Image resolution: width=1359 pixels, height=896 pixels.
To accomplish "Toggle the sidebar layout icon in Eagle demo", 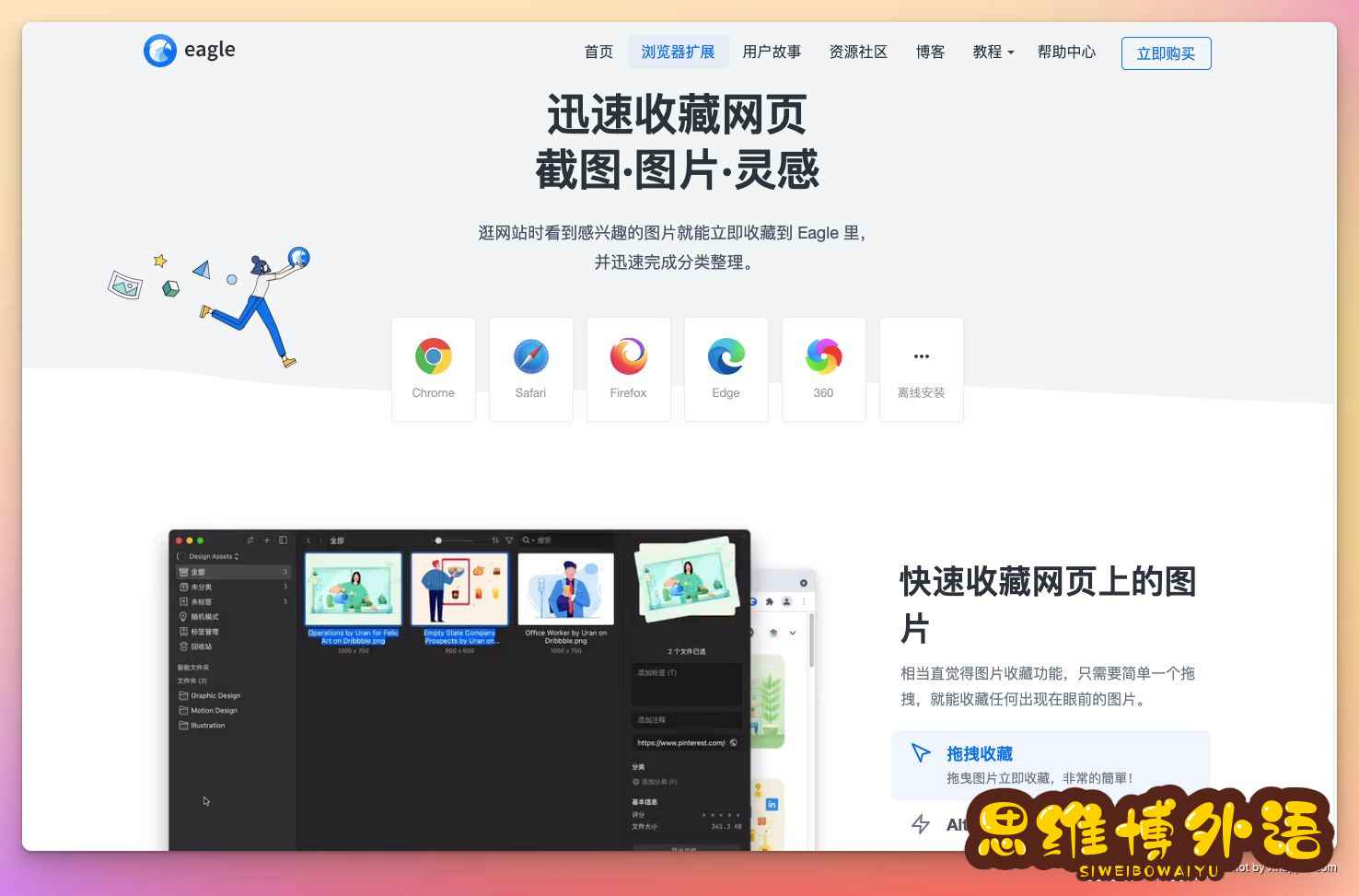I will pos(283,541).
